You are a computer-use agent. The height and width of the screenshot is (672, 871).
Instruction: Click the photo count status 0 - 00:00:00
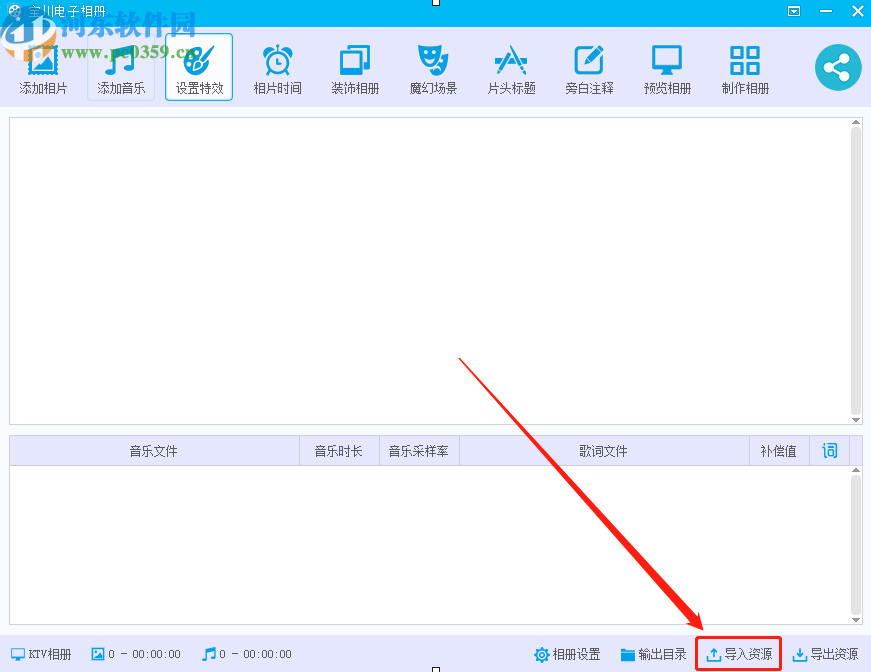[136, 654]
